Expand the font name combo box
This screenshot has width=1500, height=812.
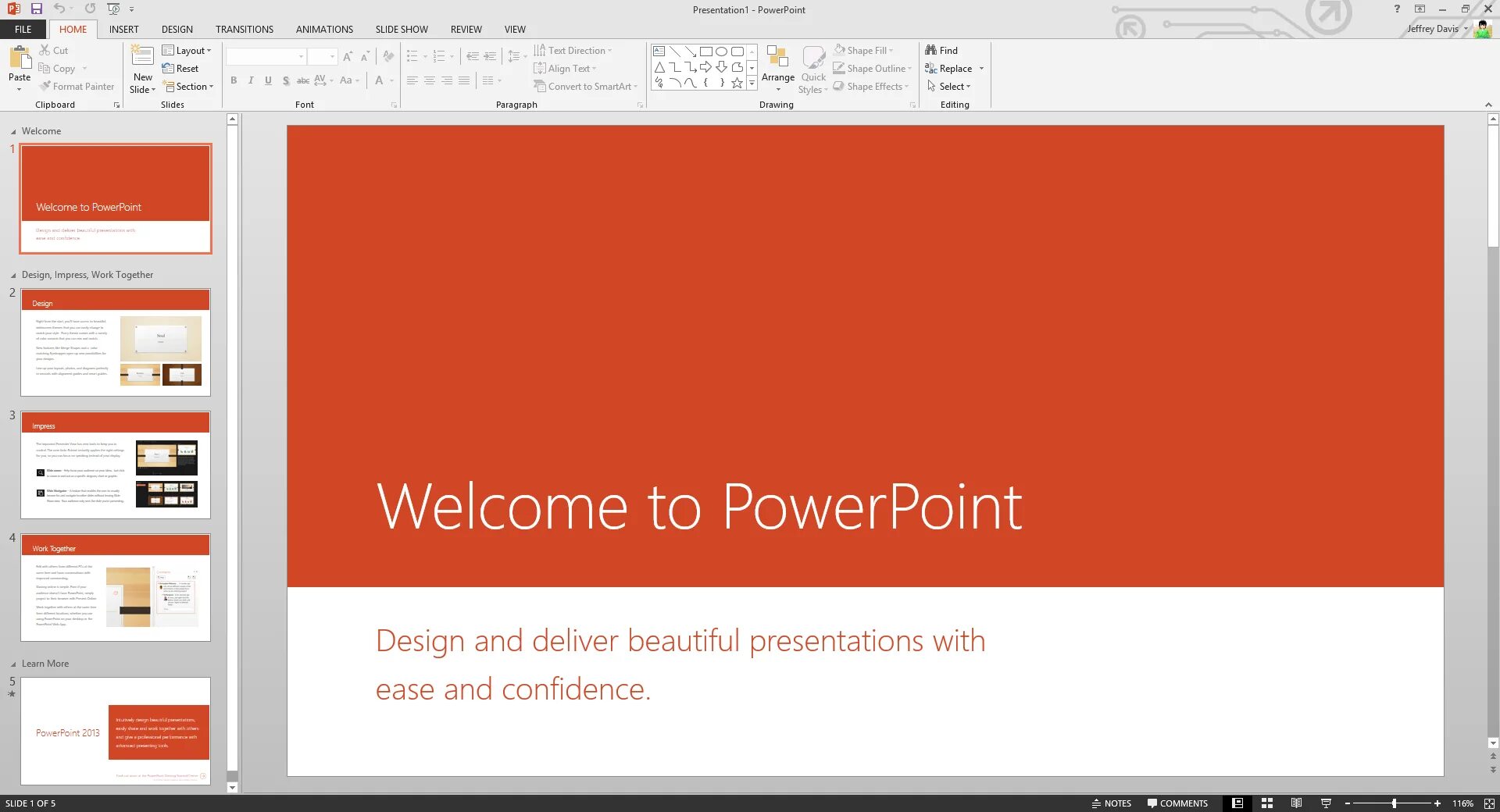pyautogui.click(x=301, y=57)
